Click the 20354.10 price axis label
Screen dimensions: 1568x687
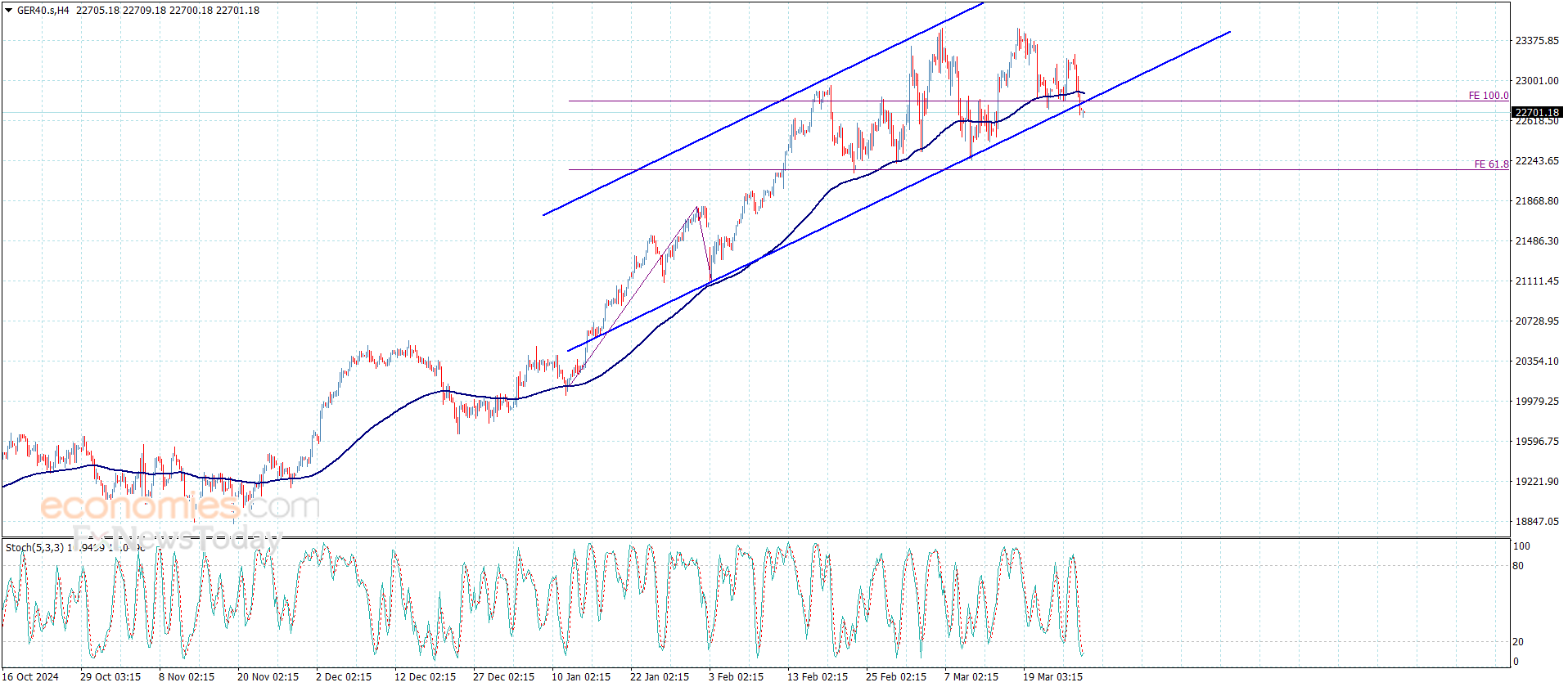click(1537, 361)
